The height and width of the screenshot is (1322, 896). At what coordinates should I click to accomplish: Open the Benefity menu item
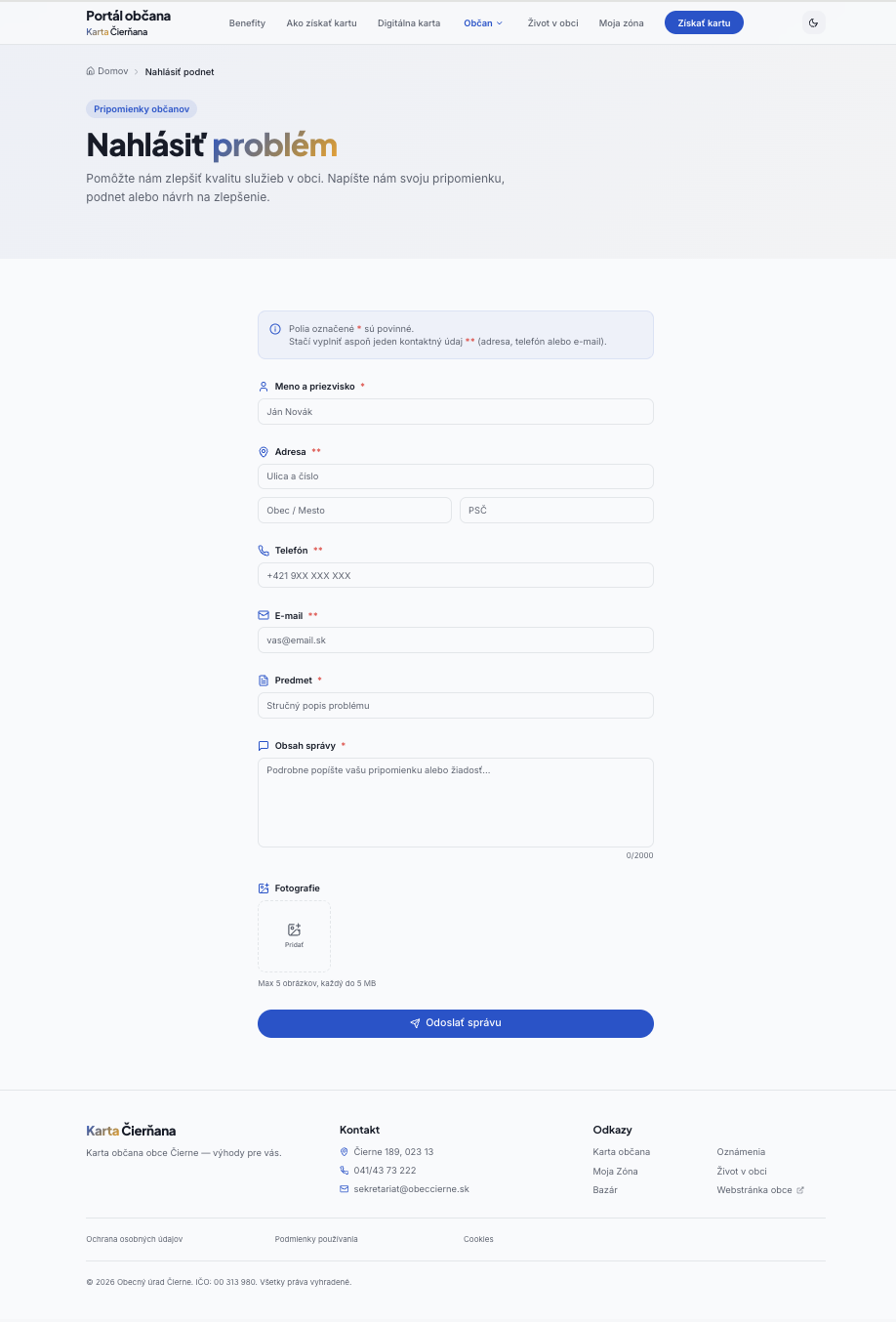tap(247, 23)
